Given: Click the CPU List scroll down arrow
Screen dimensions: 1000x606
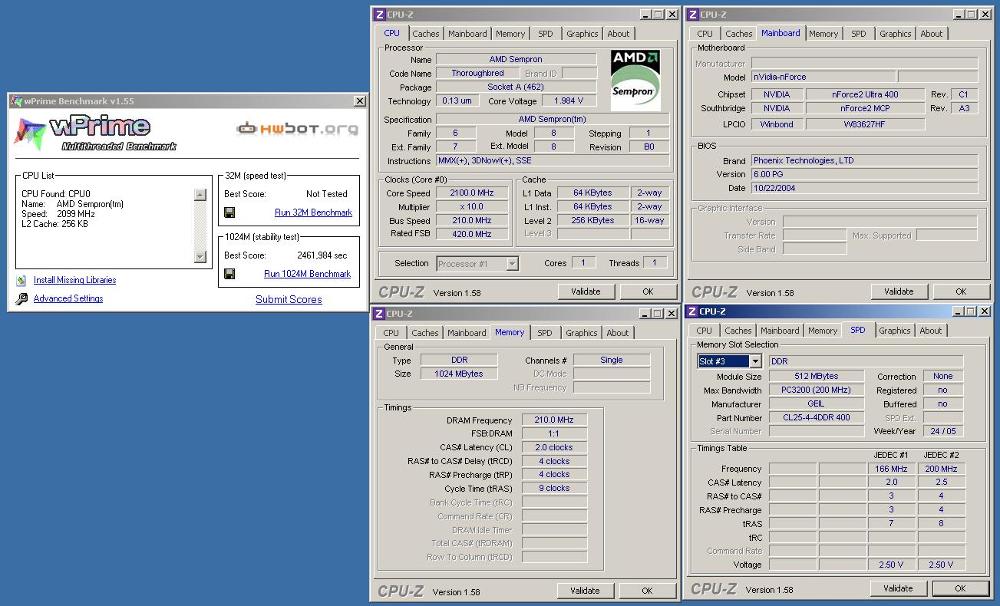Looking at the screenshot, I should (200, 256).
